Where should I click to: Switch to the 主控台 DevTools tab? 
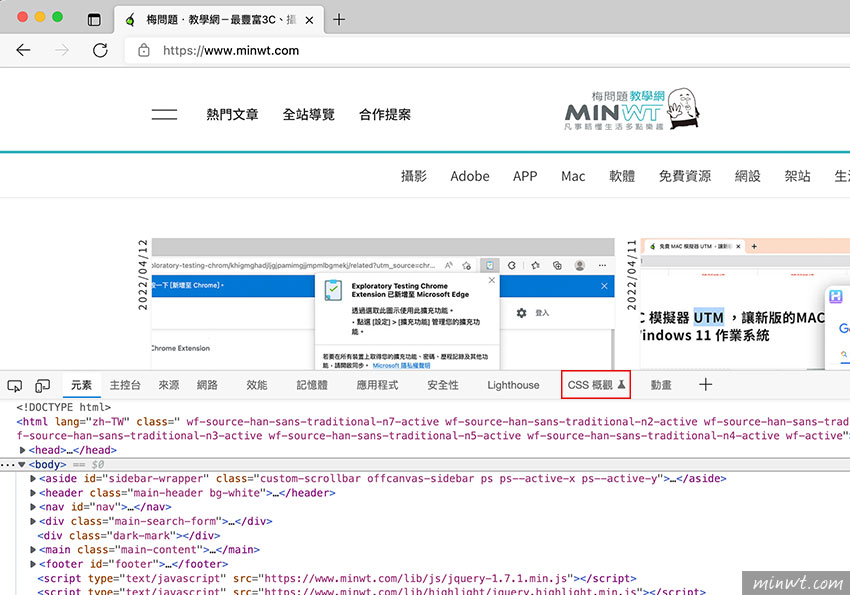[125, 385]
